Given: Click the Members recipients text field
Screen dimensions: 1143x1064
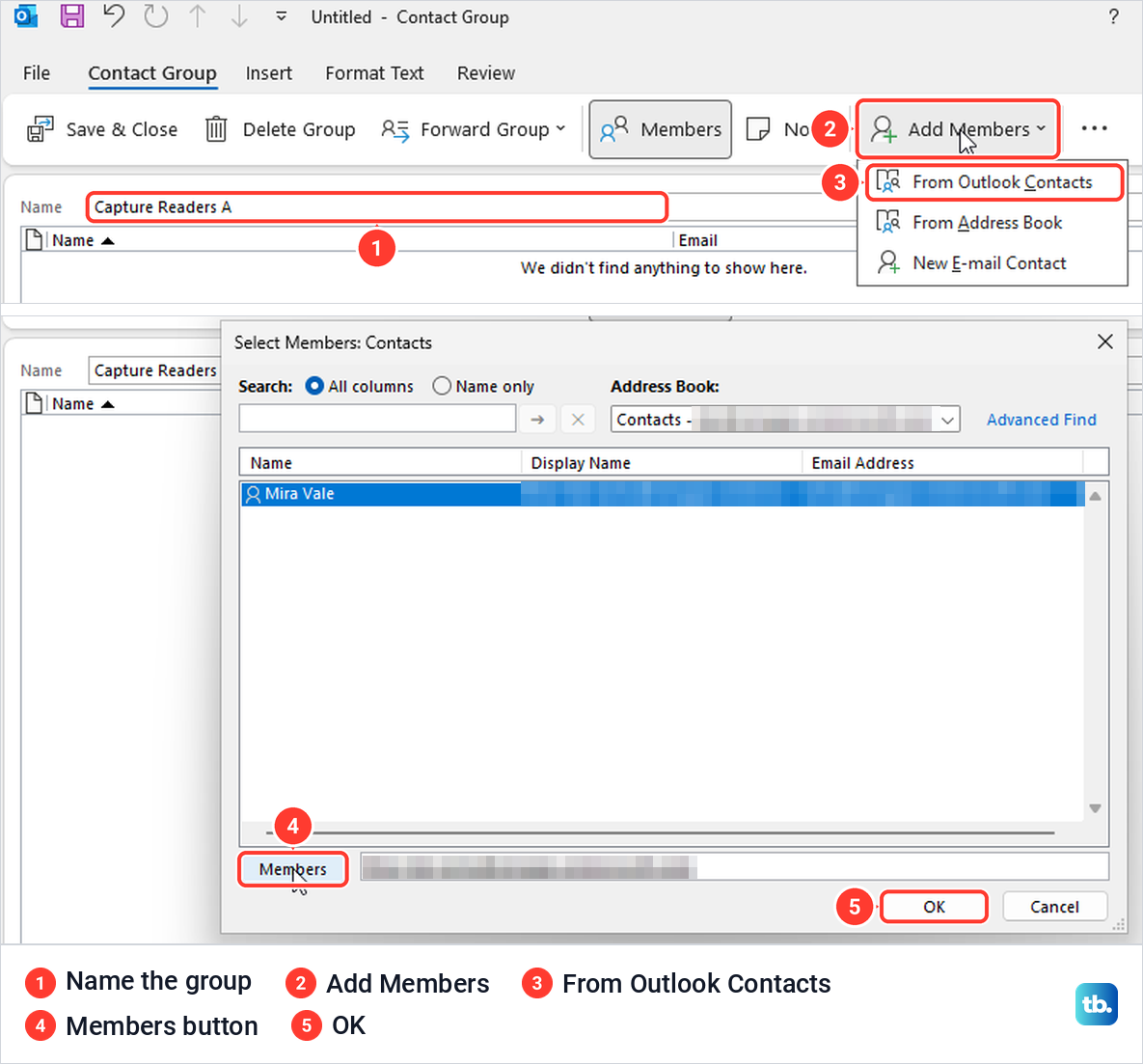Looking at the screenshot, I should (x=735, y=867).
